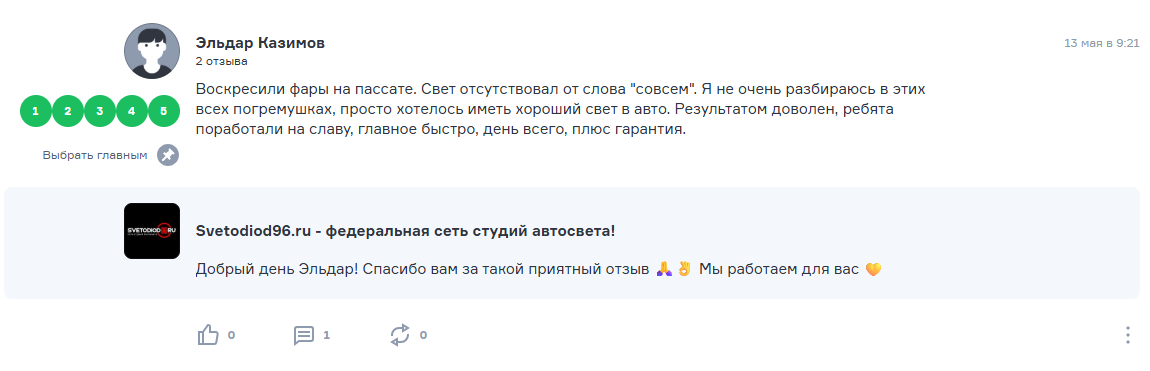The height and width of the screenshot is (371, 1150).
Task: Like the review with thumbs-up icon
Action: [x=208, y=335]
